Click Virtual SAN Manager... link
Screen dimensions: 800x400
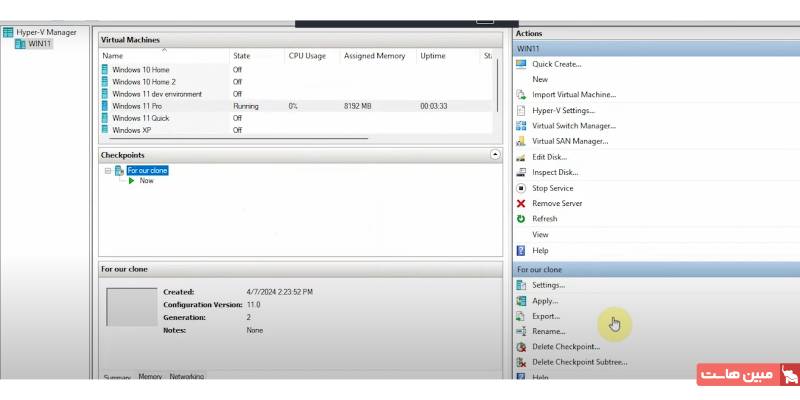pos(570,141)
